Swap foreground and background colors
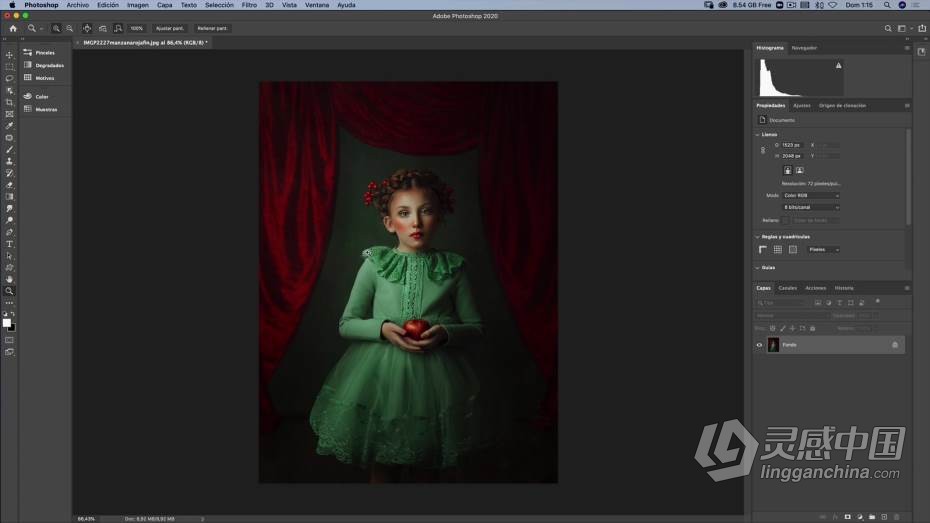930x523 pixels. coord(12,314)
